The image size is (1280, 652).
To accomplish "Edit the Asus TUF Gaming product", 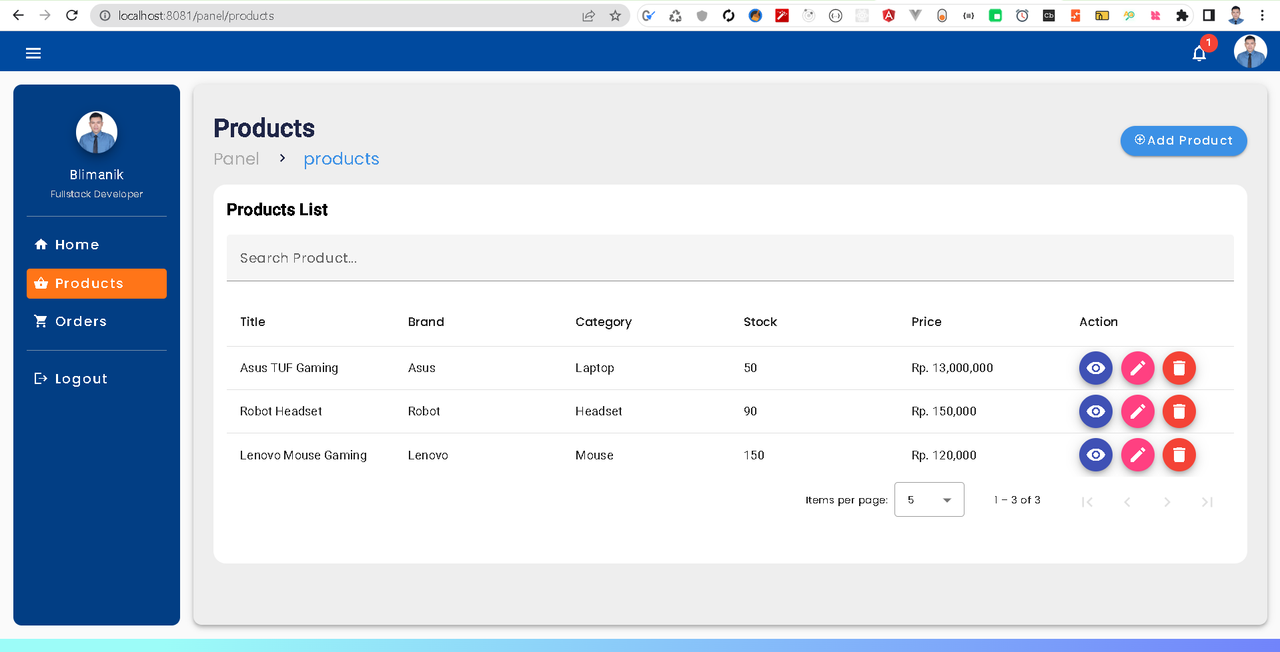I will [1137, 368].
